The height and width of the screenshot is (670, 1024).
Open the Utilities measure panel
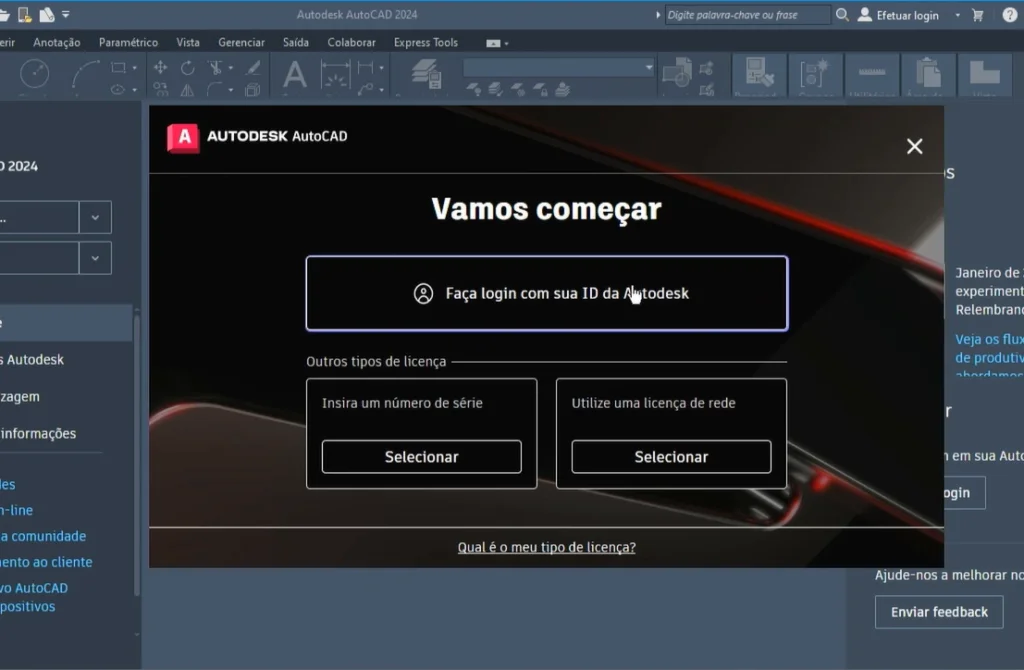click(871, 73)
